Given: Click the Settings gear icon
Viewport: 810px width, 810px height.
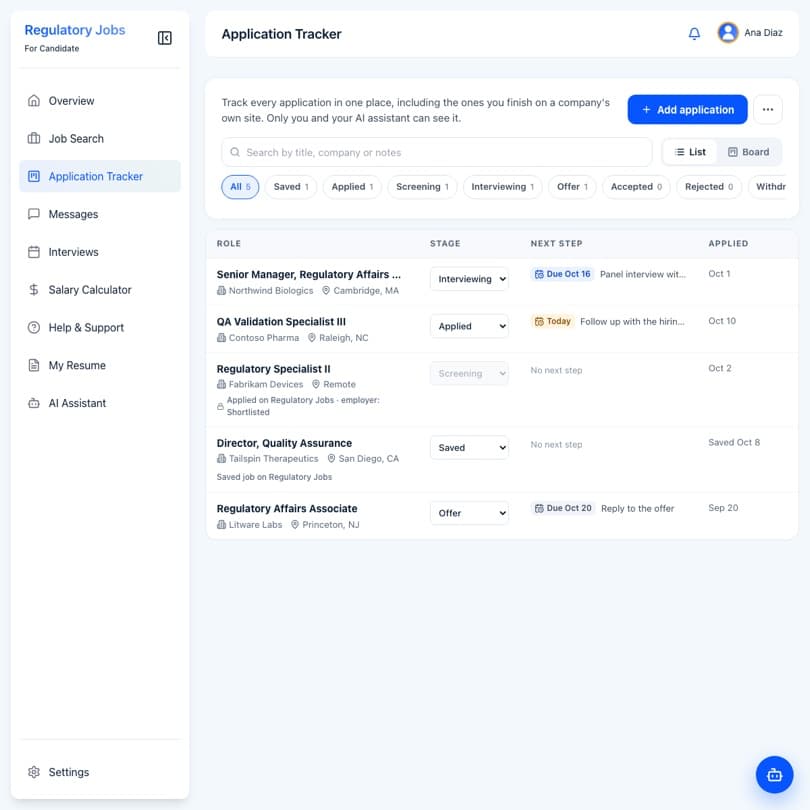Looking at the screenshot, I should point(34,772).
